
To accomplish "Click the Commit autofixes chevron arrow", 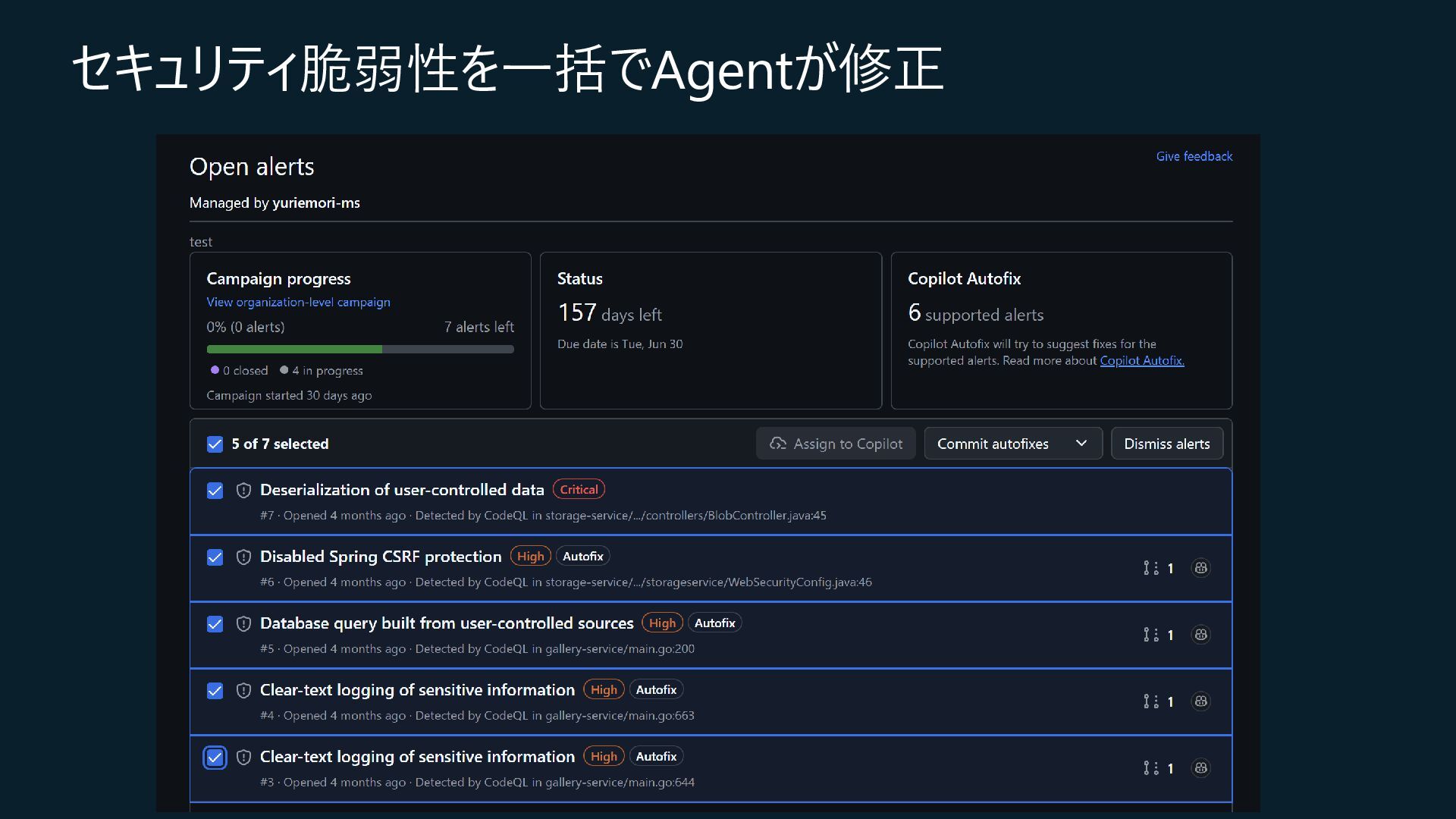I will coord(1081,444).
